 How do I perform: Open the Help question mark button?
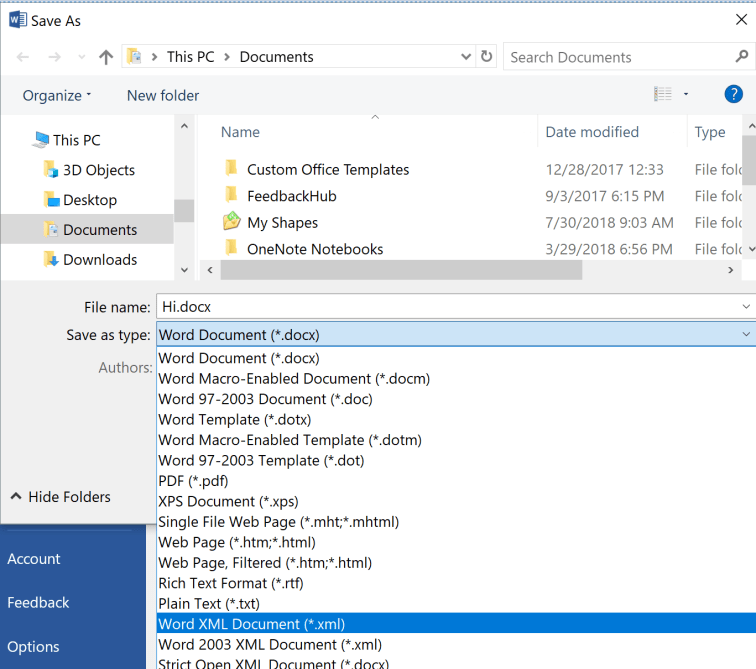coord(733,94)
